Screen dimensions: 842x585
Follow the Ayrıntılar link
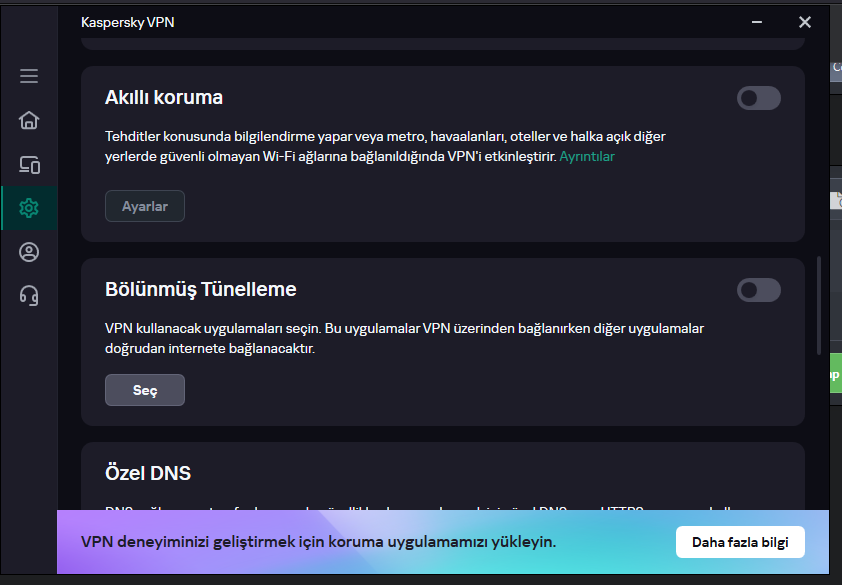pos(587,156)
